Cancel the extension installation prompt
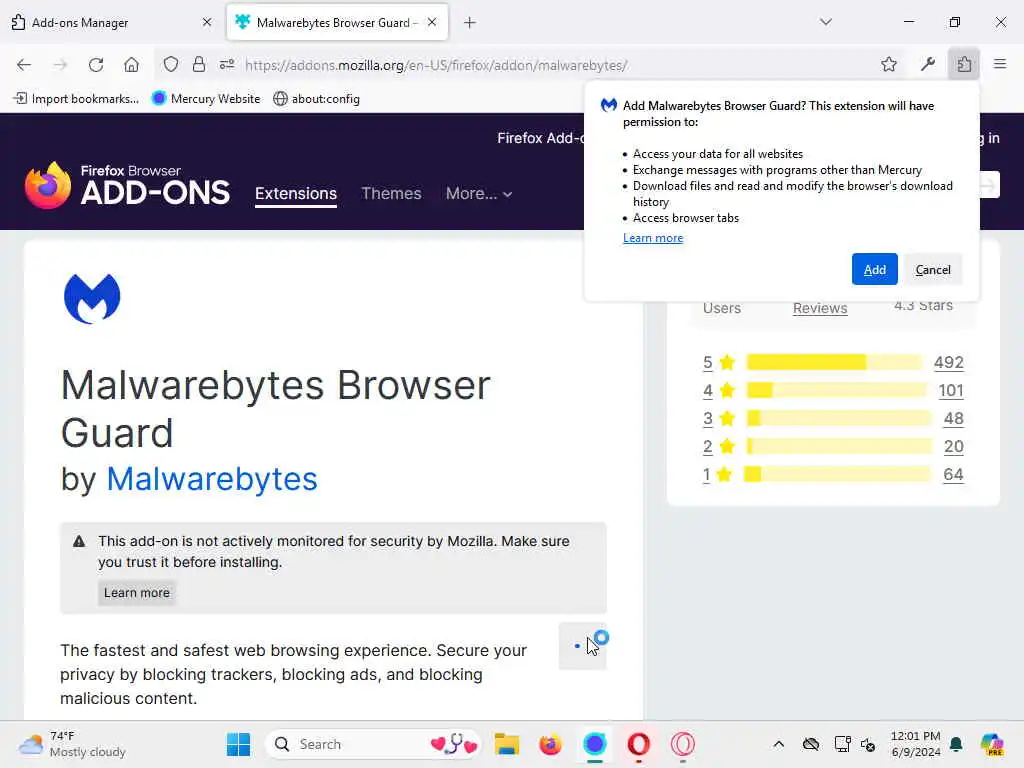 [933, 269]
